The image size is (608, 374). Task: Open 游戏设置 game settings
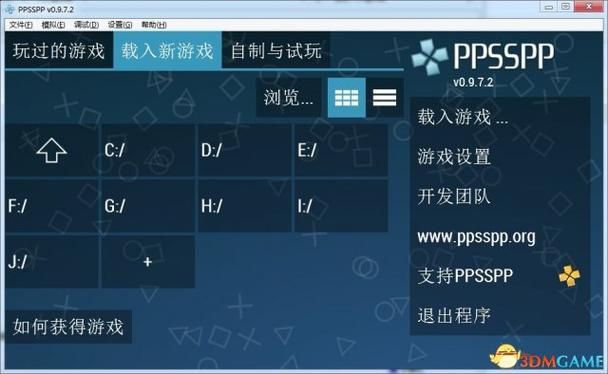tap(500, 157)
